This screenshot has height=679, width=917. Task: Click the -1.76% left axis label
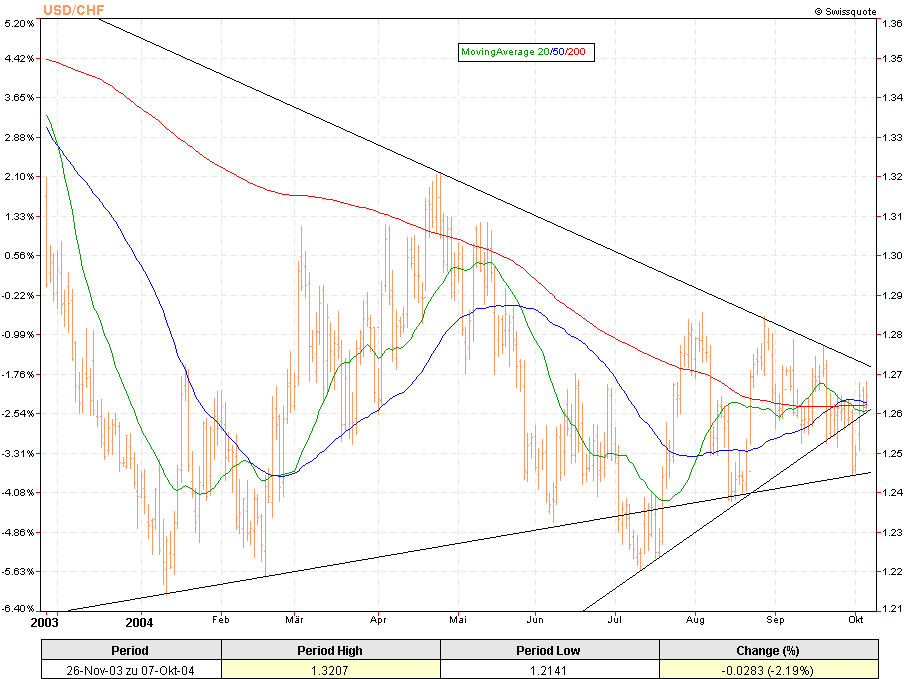[x=18, y=374]
